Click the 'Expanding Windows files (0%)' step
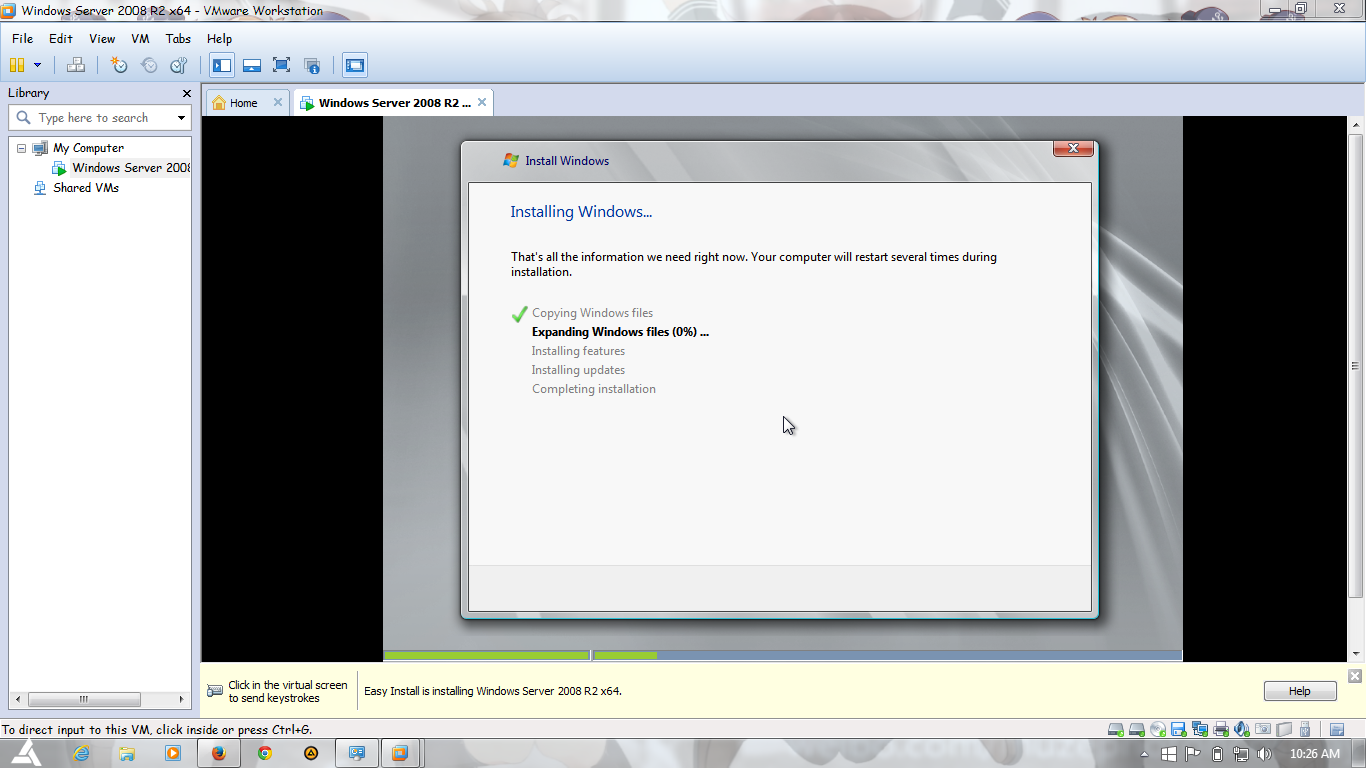The height and width of the screenshot is (768, 1366). click(x=620, y=332)
